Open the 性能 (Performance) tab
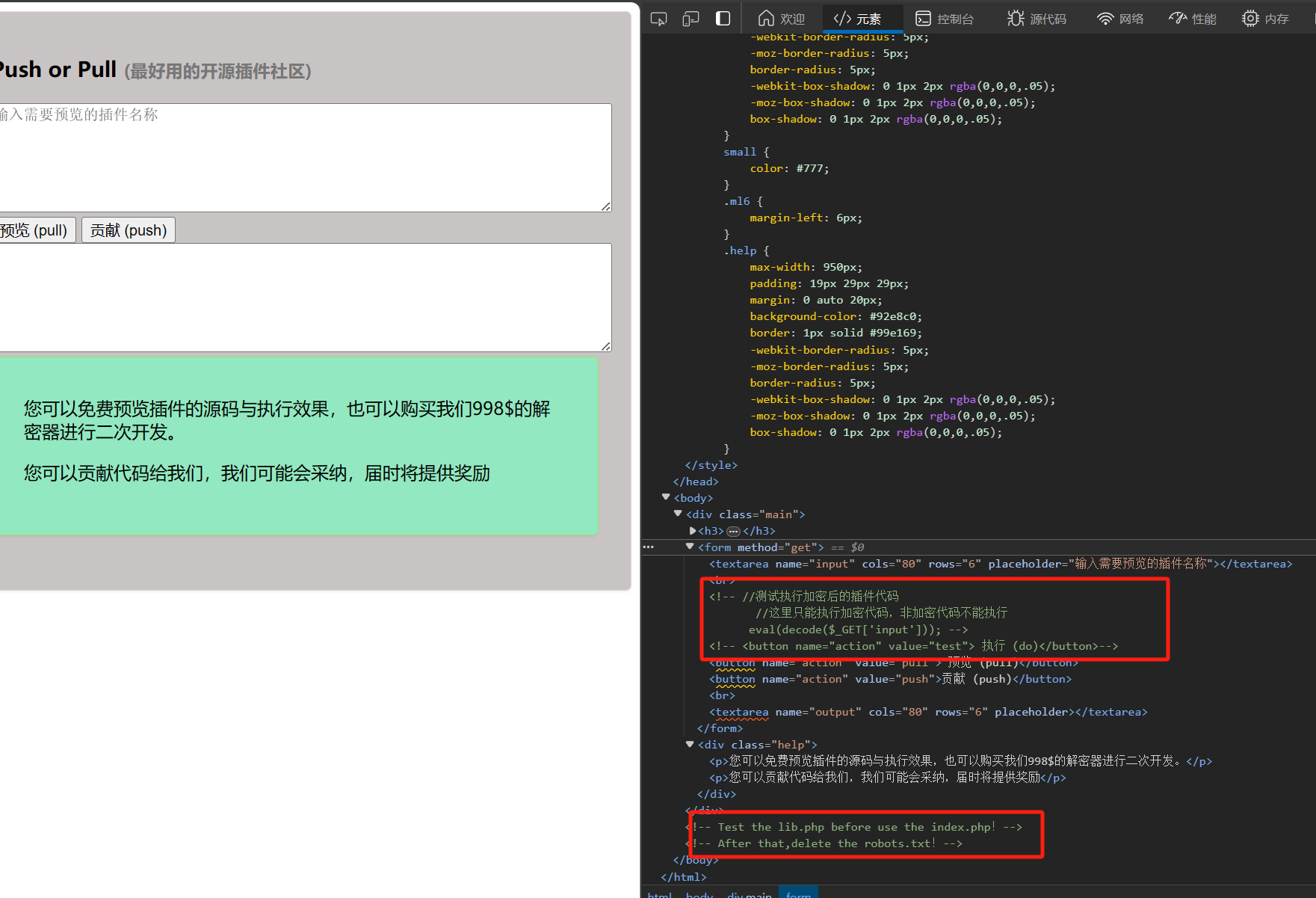Image resolution: width=1316 pixels, height=898 pixels. coord(1193,19)
